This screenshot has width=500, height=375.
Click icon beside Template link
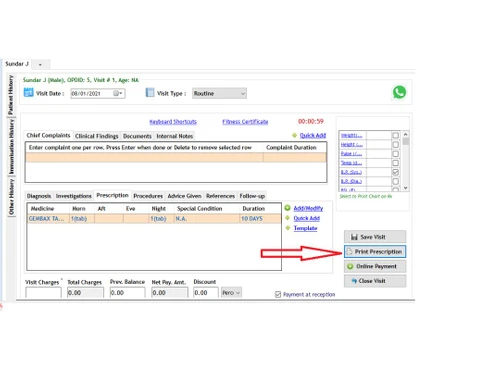pos(288,228)
